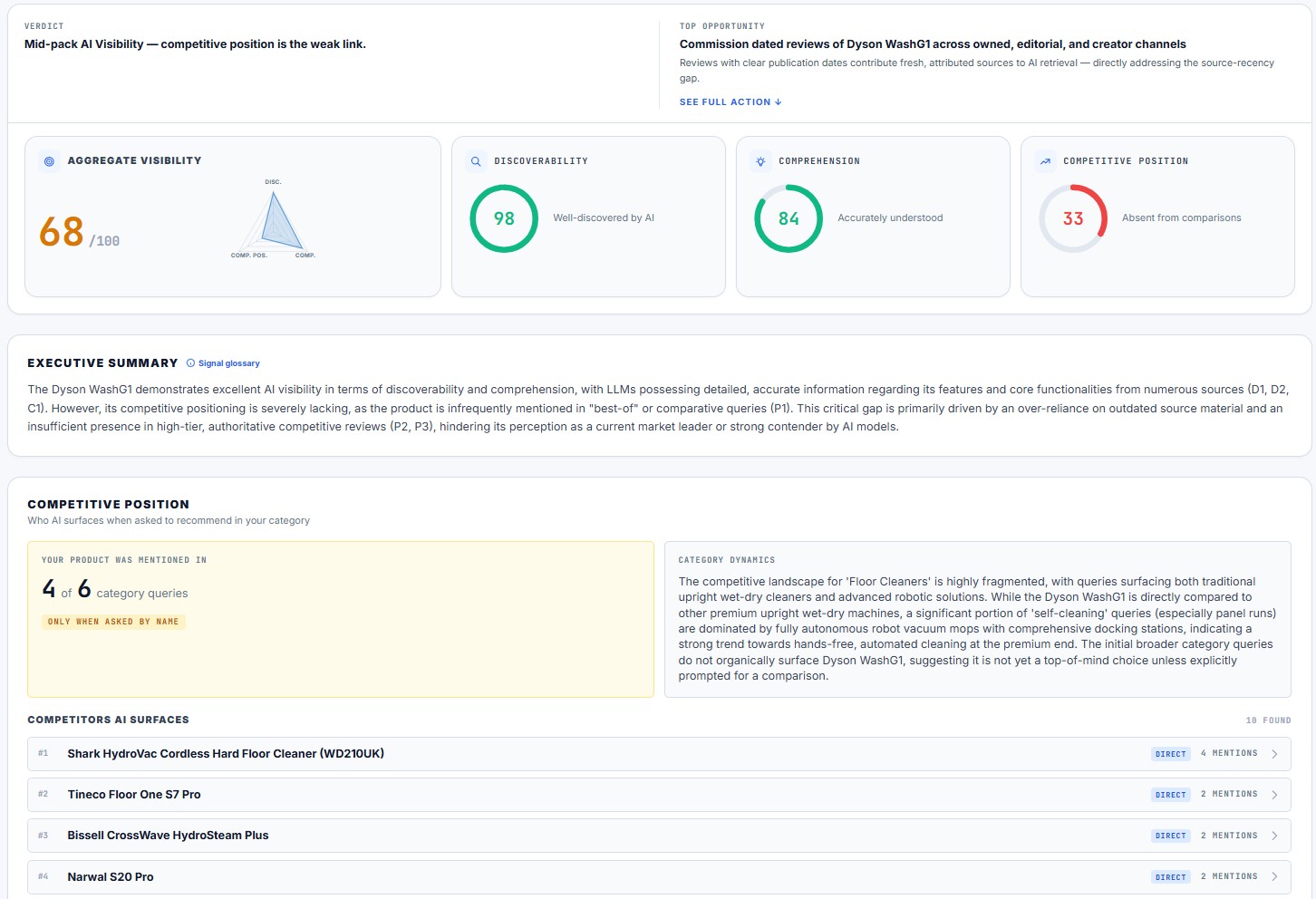1316x899 pixels.
Task: Click ONLY WHEN ASKED BY NAME badge
Action: 113,622
